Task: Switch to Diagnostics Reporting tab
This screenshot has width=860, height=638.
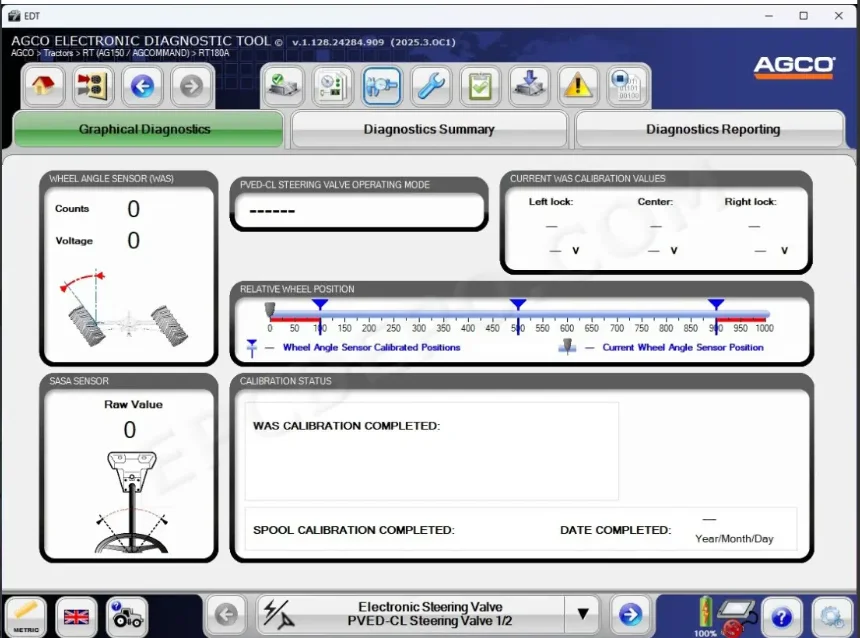Action: tap(712, 129)
